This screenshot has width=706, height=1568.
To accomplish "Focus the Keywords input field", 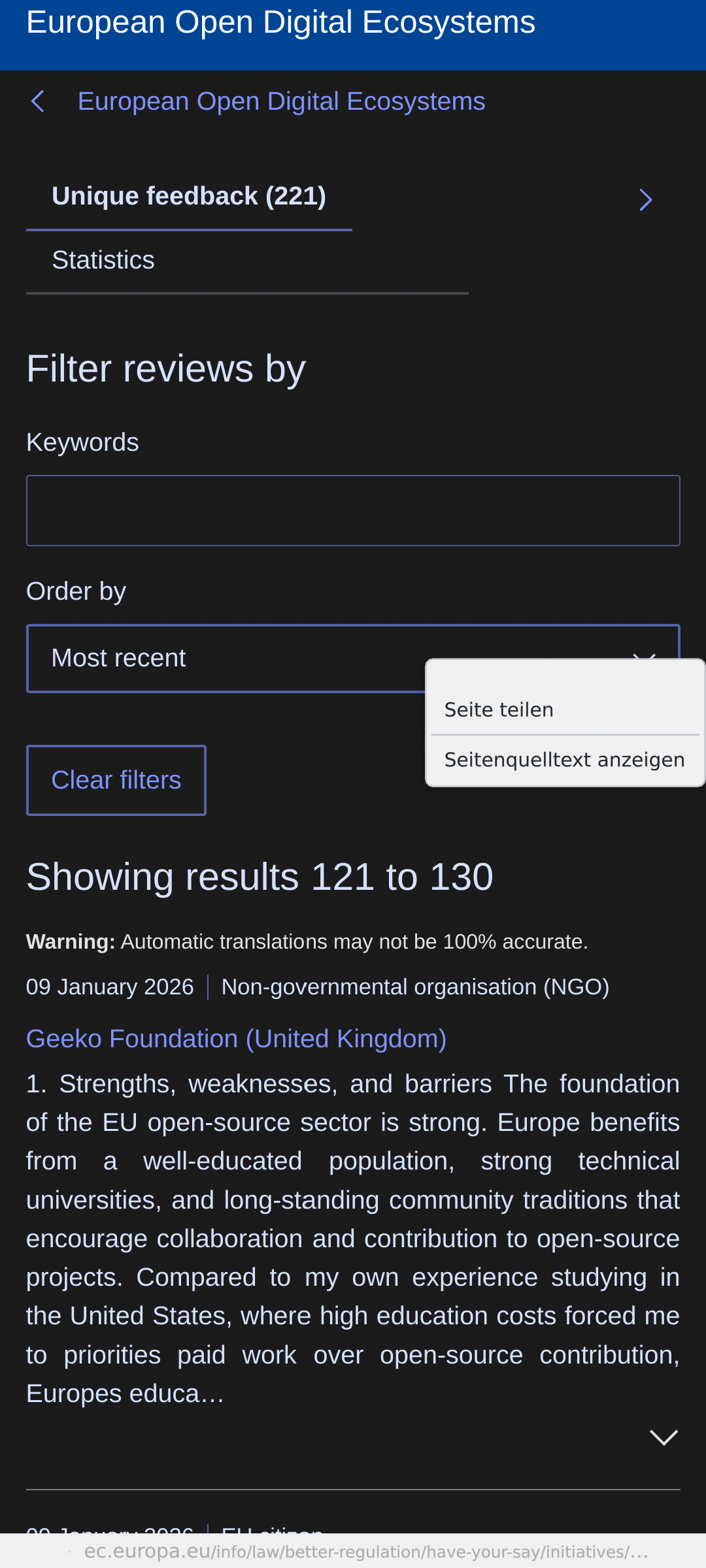I will [353, 510].
